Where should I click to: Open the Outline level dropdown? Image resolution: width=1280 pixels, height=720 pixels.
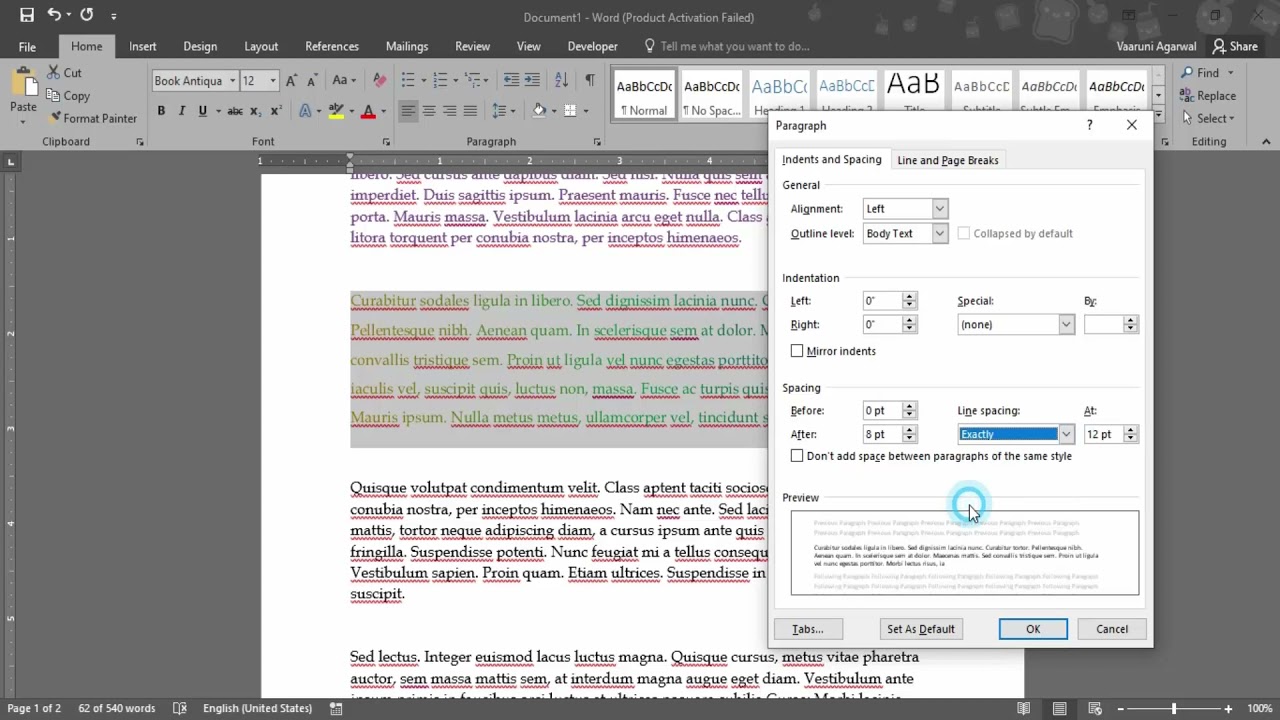(939, 234)
